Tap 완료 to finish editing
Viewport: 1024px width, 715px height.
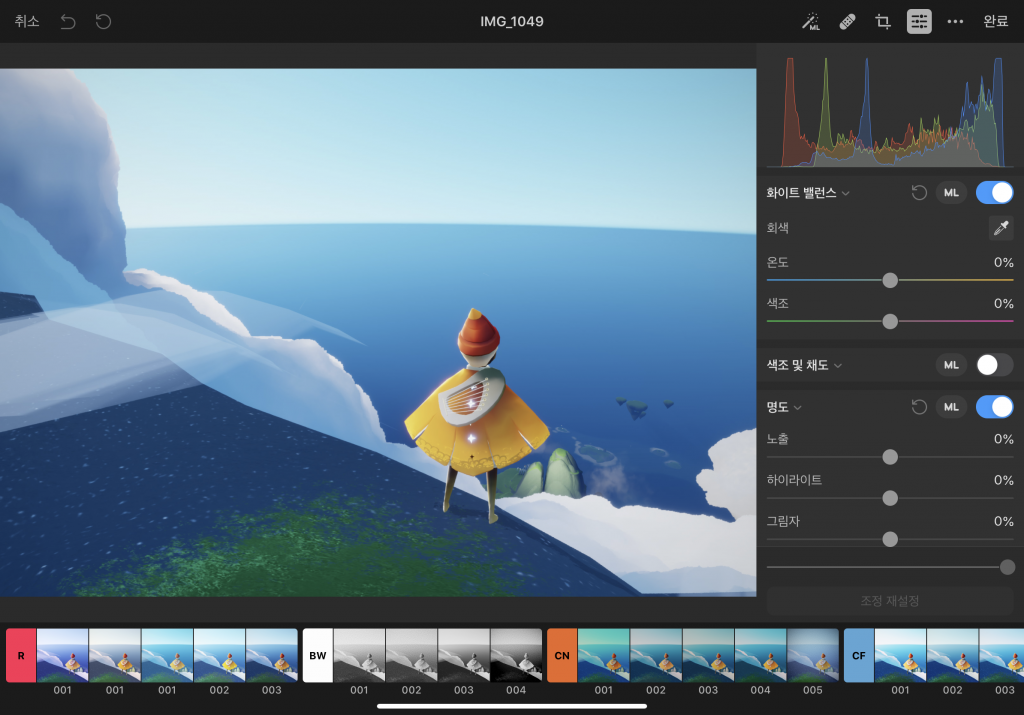[996, 22]
